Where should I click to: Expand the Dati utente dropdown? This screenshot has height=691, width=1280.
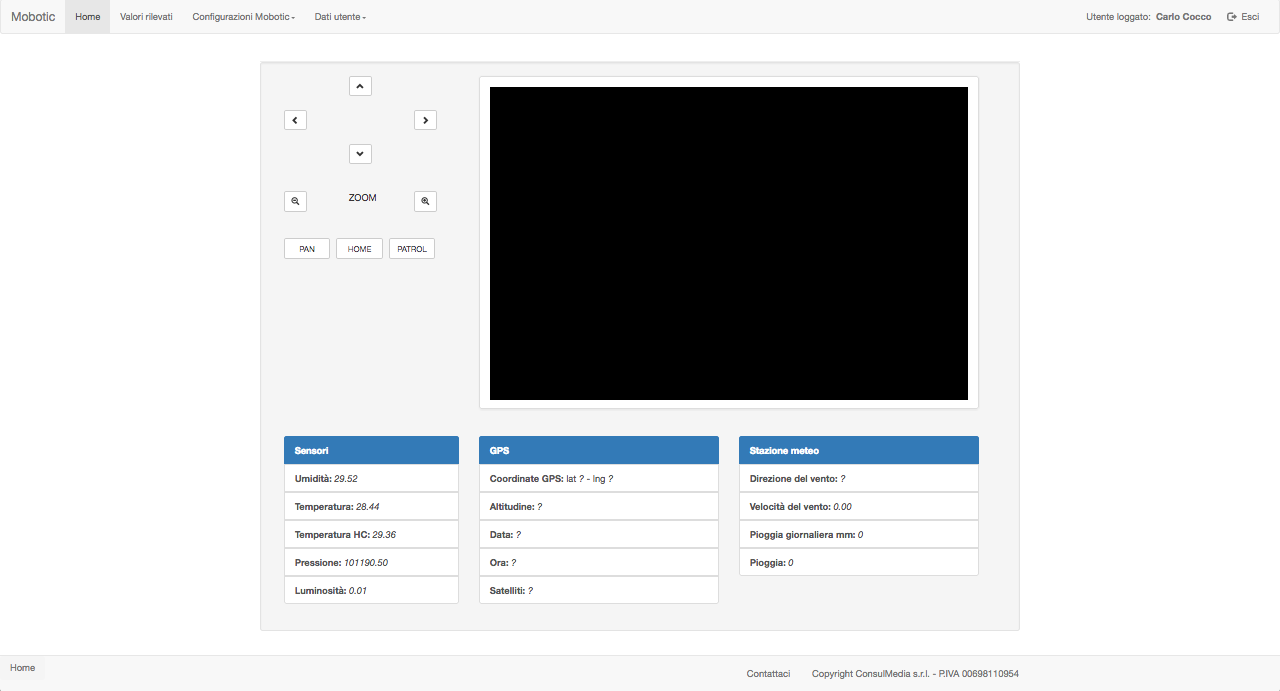click(x=340, y=17)
